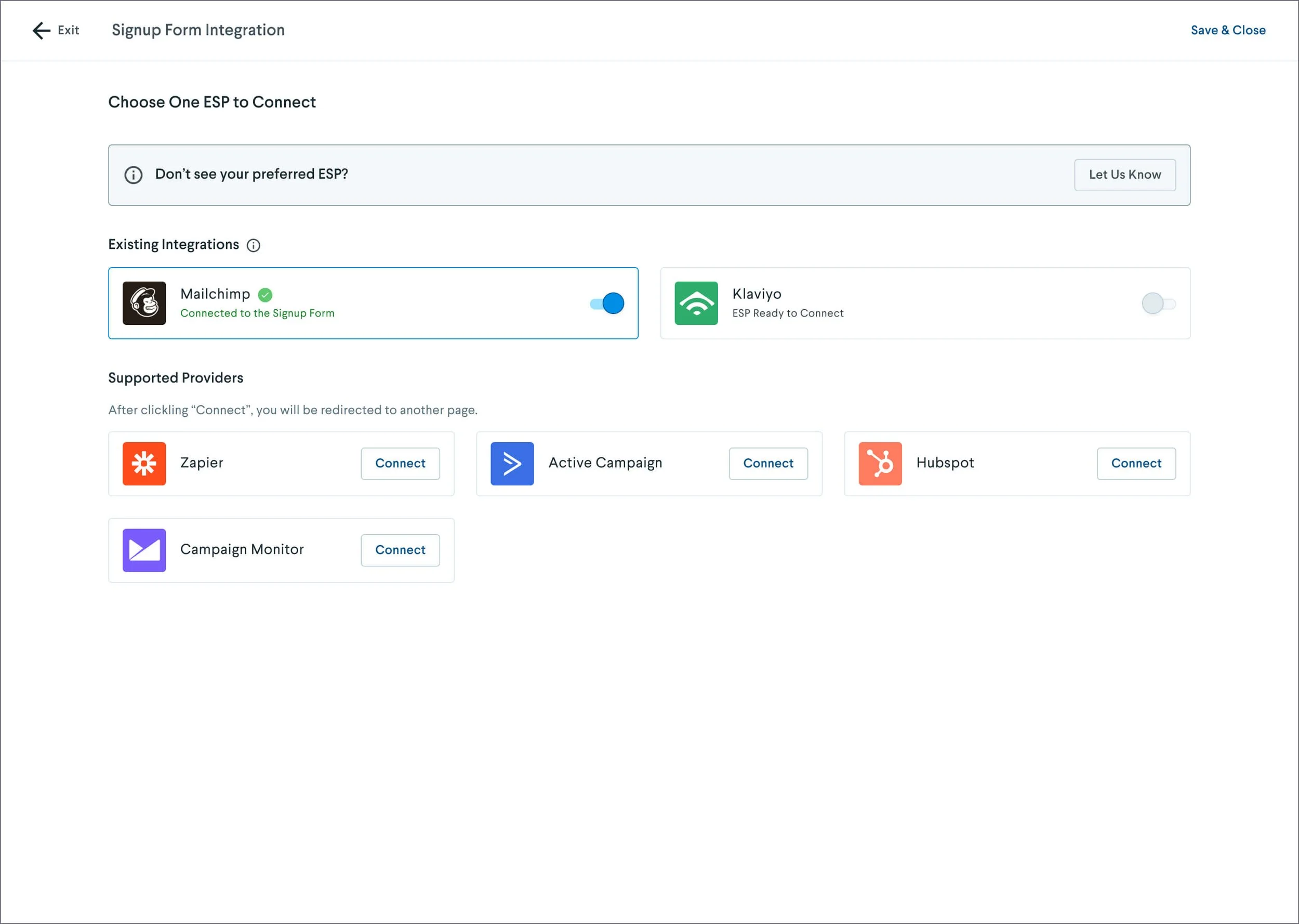Click the Hubspot sprocket logo icon
The width and height of the screenshot is (1299, 924).
[x=880, y=464]
